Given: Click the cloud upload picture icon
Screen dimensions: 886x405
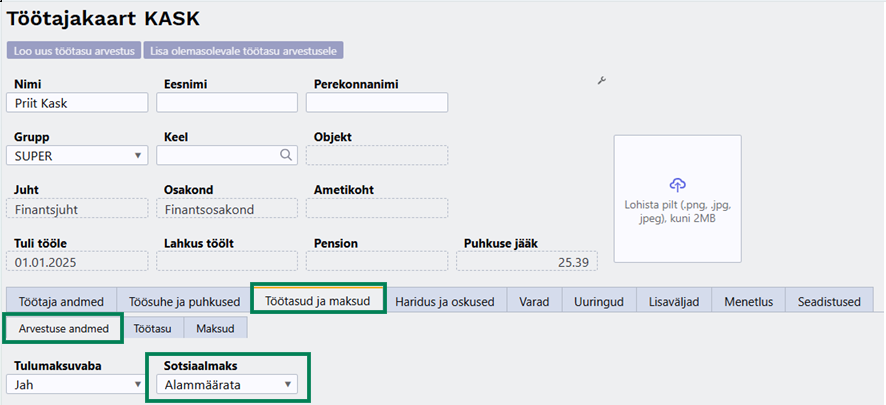Looking at the screenshot, I should (677, 184).
